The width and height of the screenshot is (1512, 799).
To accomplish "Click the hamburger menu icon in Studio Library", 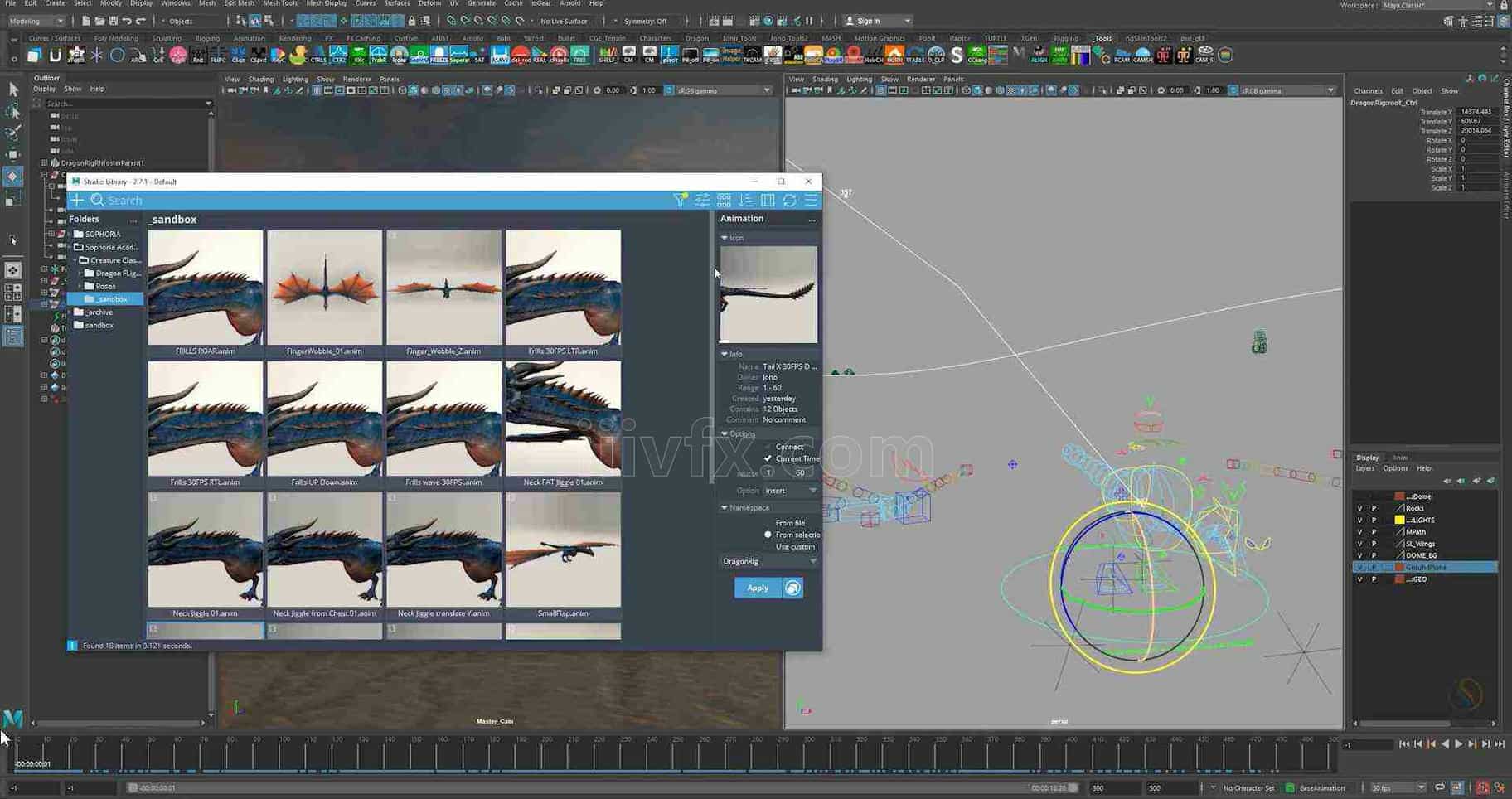I will 811,200.
